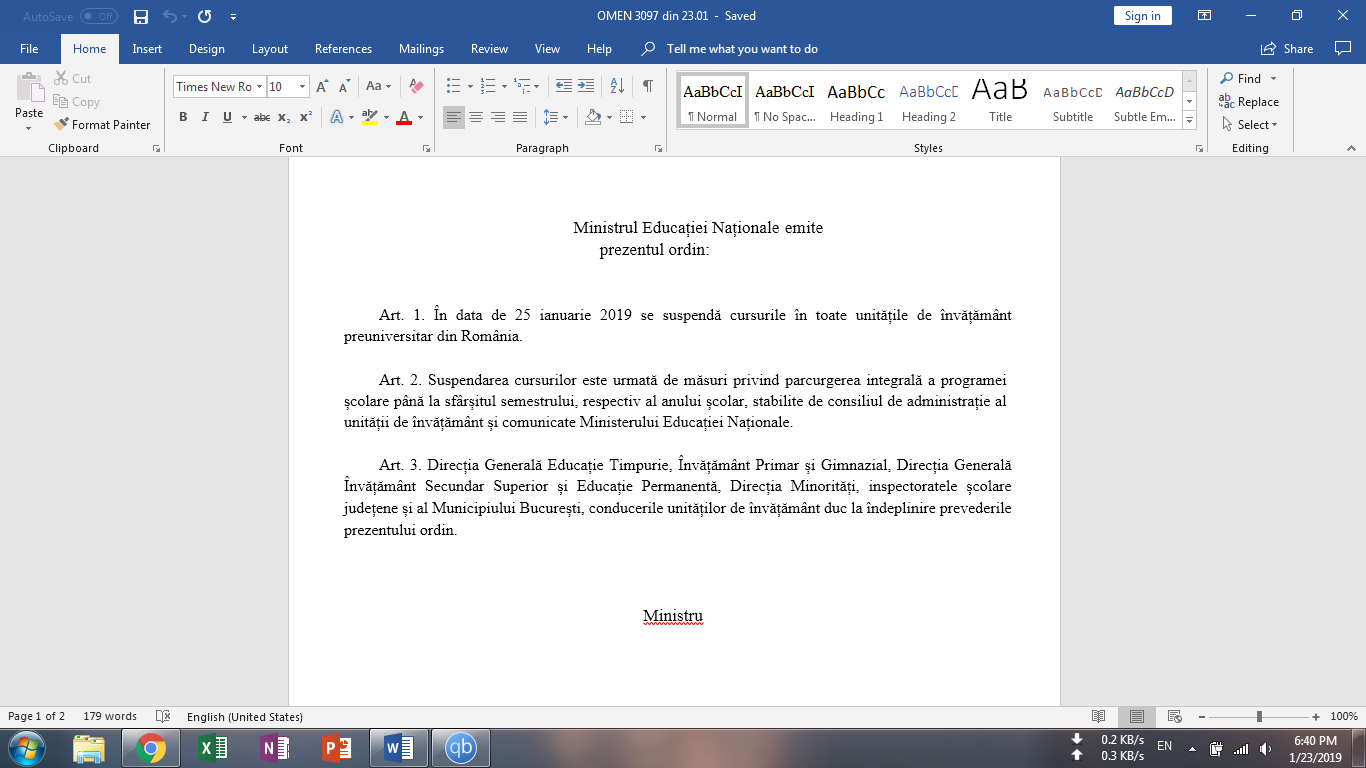This screenshot has height=768, width=1366.
Task: Open PowerPoint from the Windows taskbar
Action: click(x=335, y=748)
